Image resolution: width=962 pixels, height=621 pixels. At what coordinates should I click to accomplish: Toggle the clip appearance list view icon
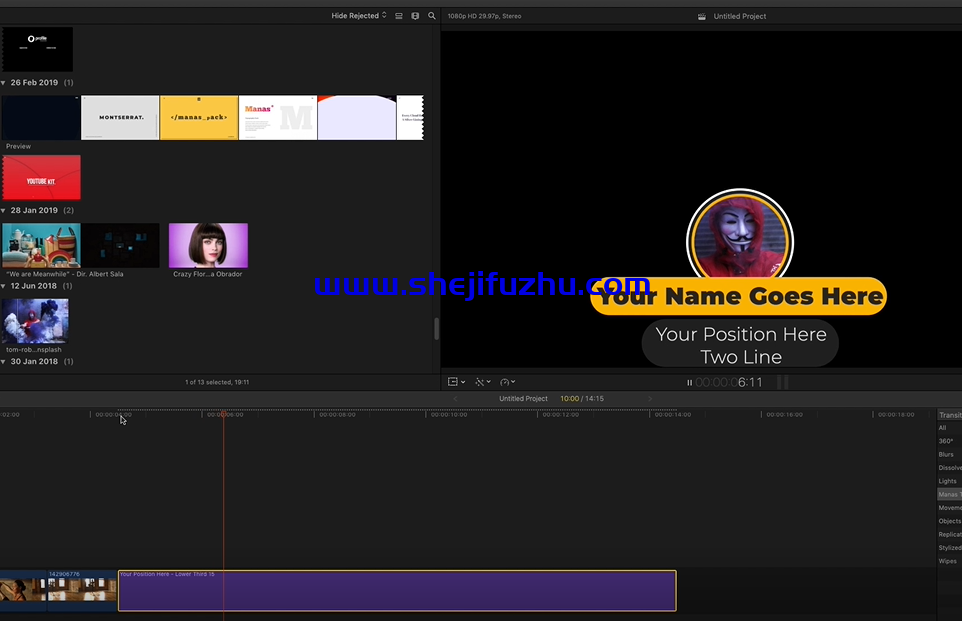pos(399,16)
